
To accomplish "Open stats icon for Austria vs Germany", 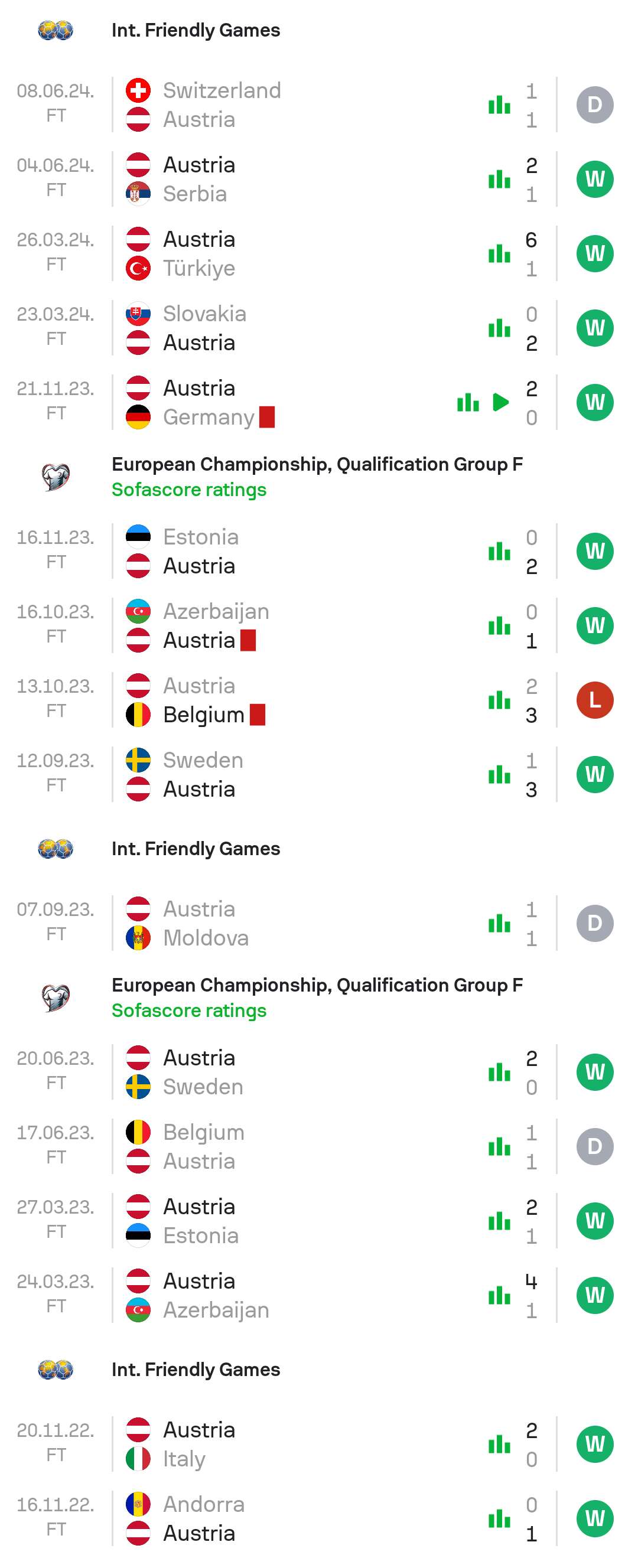I will [467, 402].
